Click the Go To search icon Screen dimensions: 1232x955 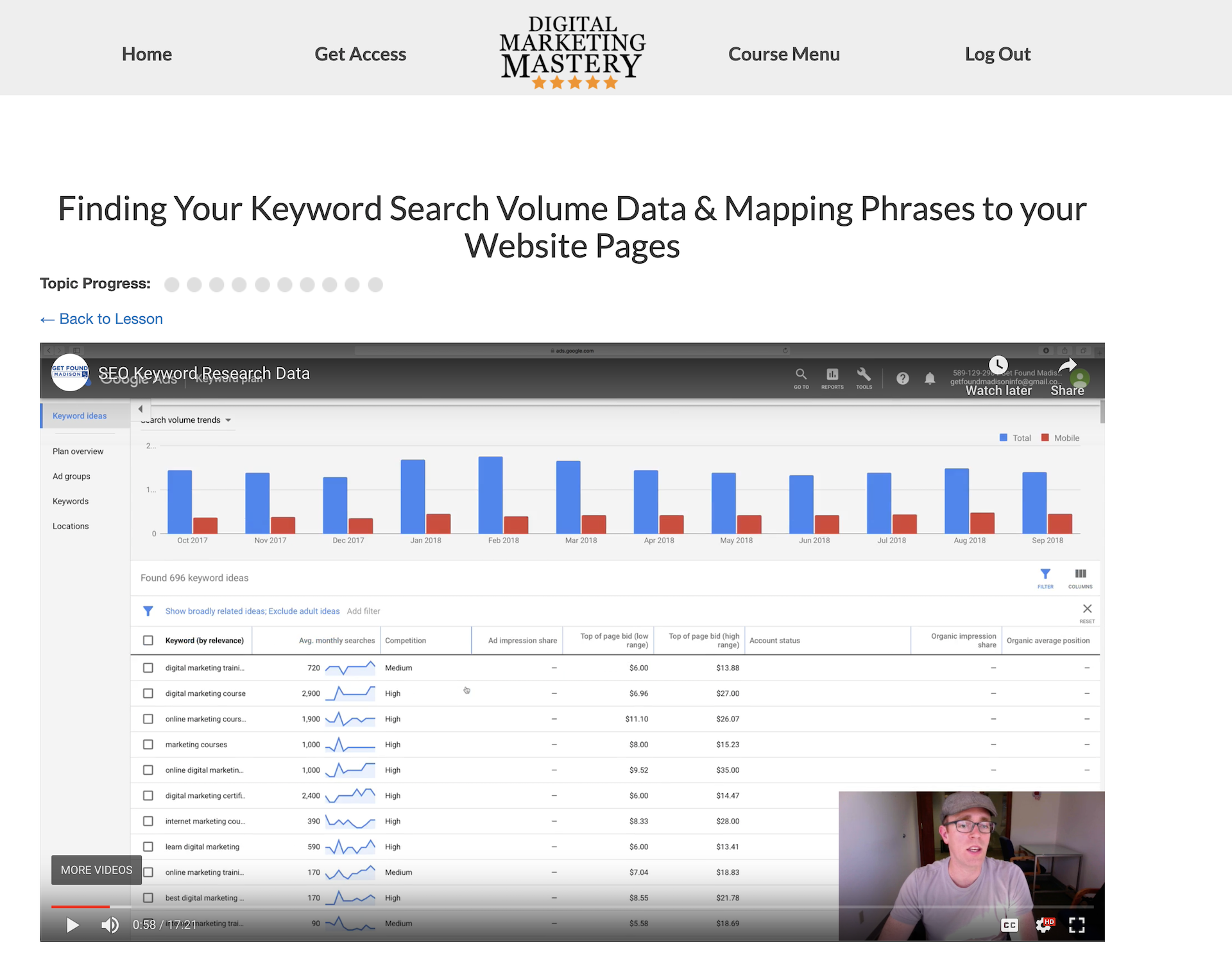click(801, 378)
